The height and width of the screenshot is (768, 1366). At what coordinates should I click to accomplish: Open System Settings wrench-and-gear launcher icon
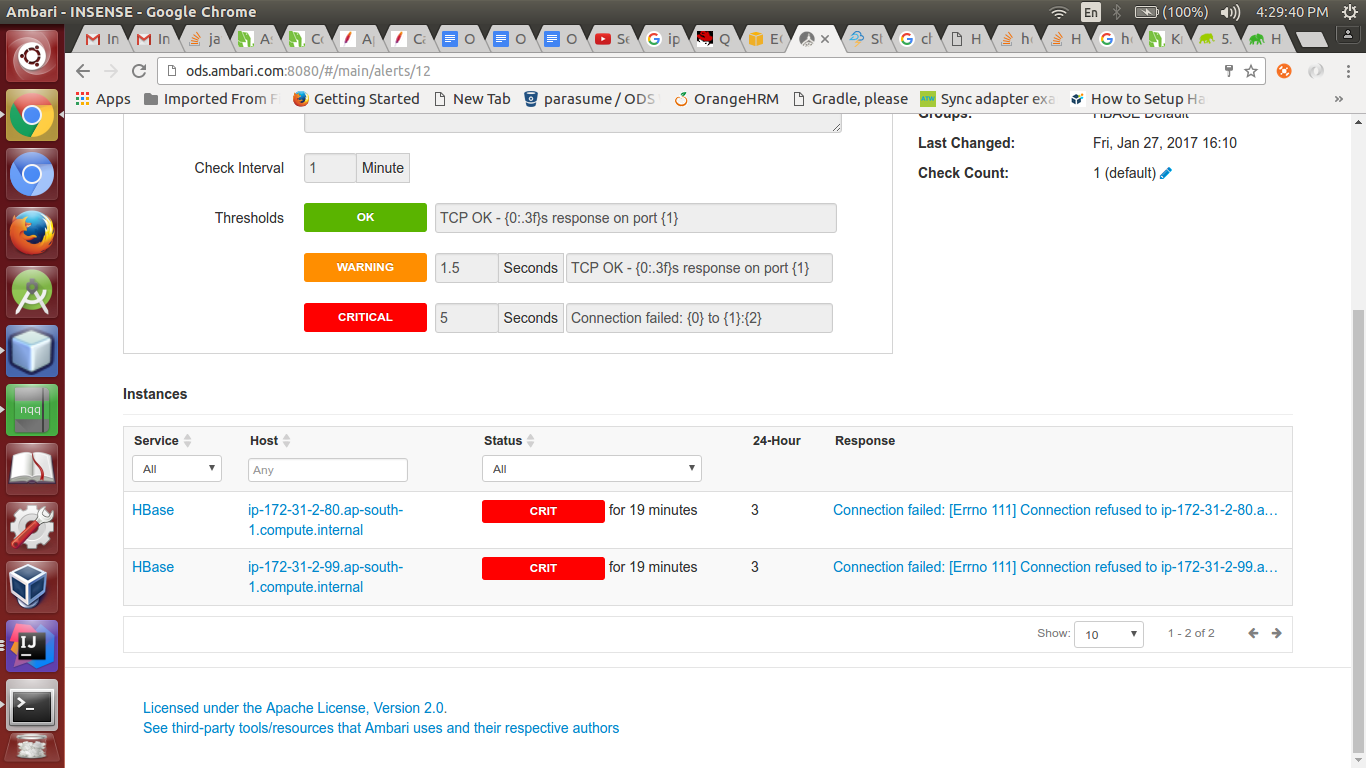pyautogui.click(x=32, y=528)
